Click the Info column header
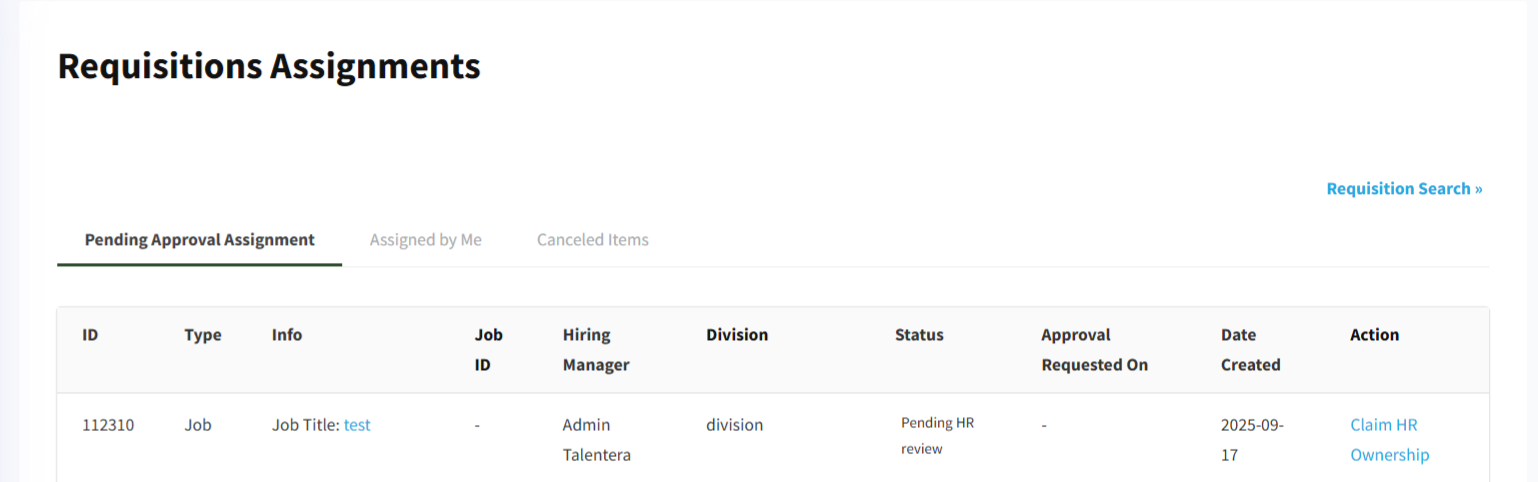Viewport: 1538px width, 482px height. click(287, 335)
